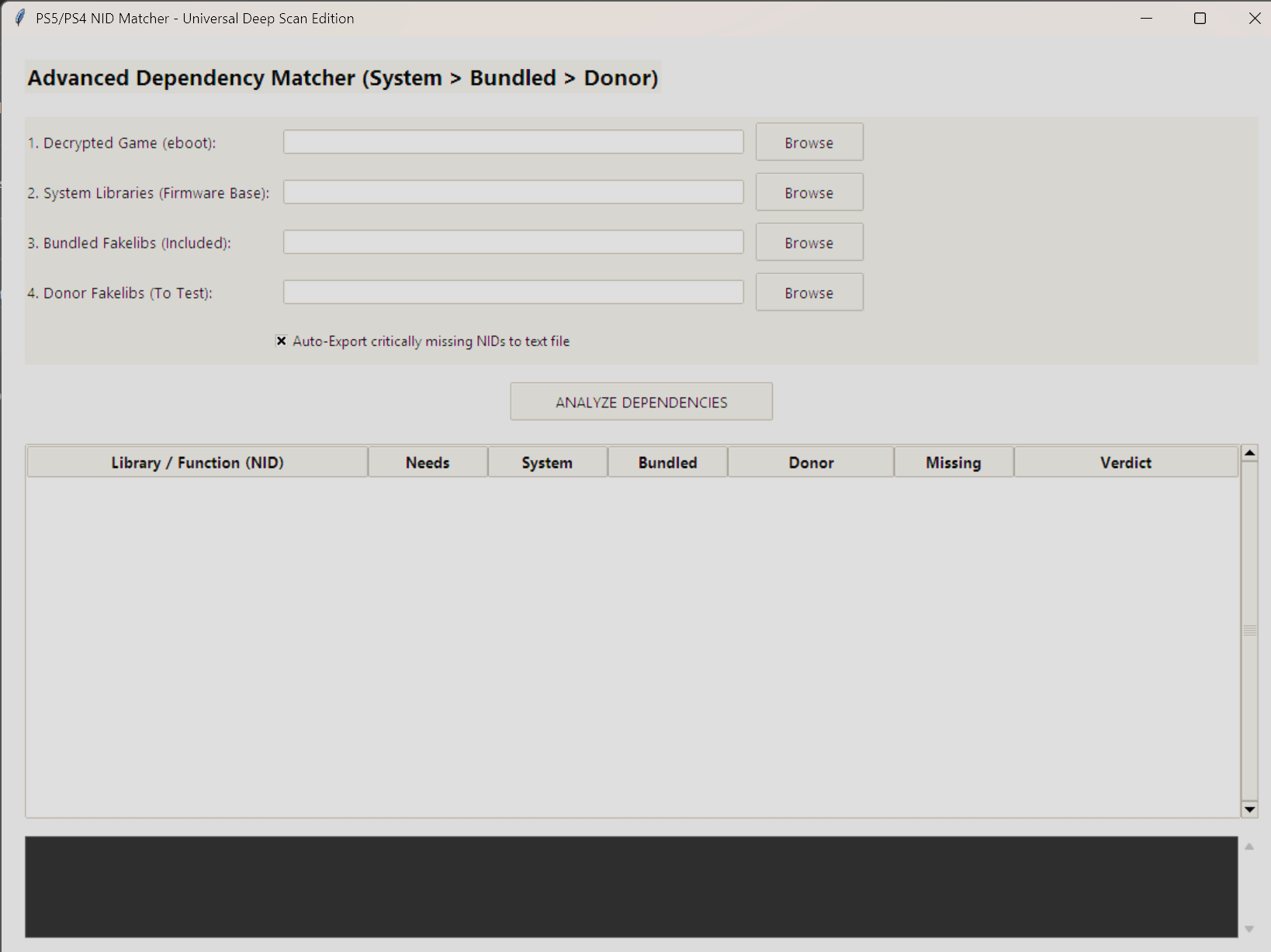The height and width of the screenshot is (952, 1271).
Task: Click the '4. Donor Fakelibs (To Test):' label
Action: pos(119,293)
